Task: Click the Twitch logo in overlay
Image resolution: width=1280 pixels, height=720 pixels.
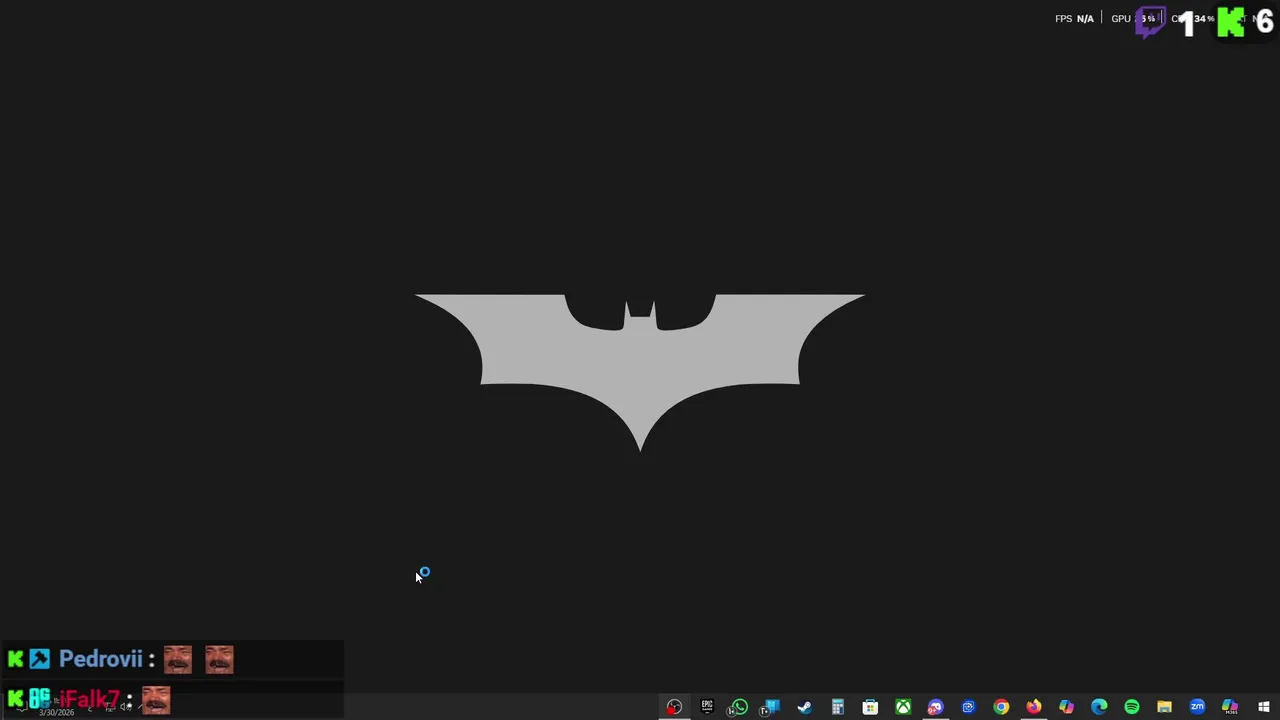Action: click(x=1151, y=22)
